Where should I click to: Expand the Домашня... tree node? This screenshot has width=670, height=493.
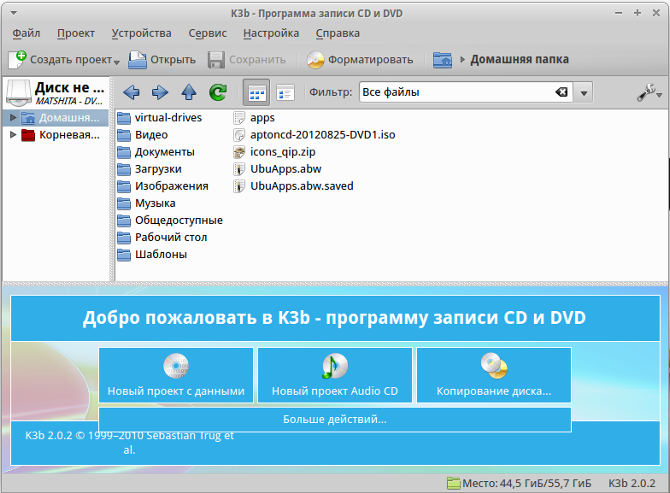pyautogui.click(x=13, y=117)
